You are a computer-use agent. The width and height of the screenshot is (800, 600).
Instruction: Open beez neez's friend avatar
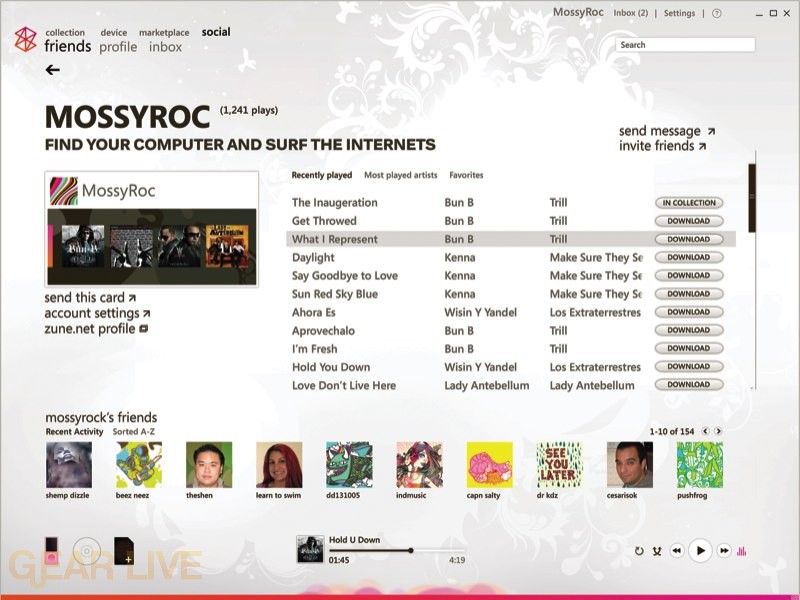[x=139, y=465]
